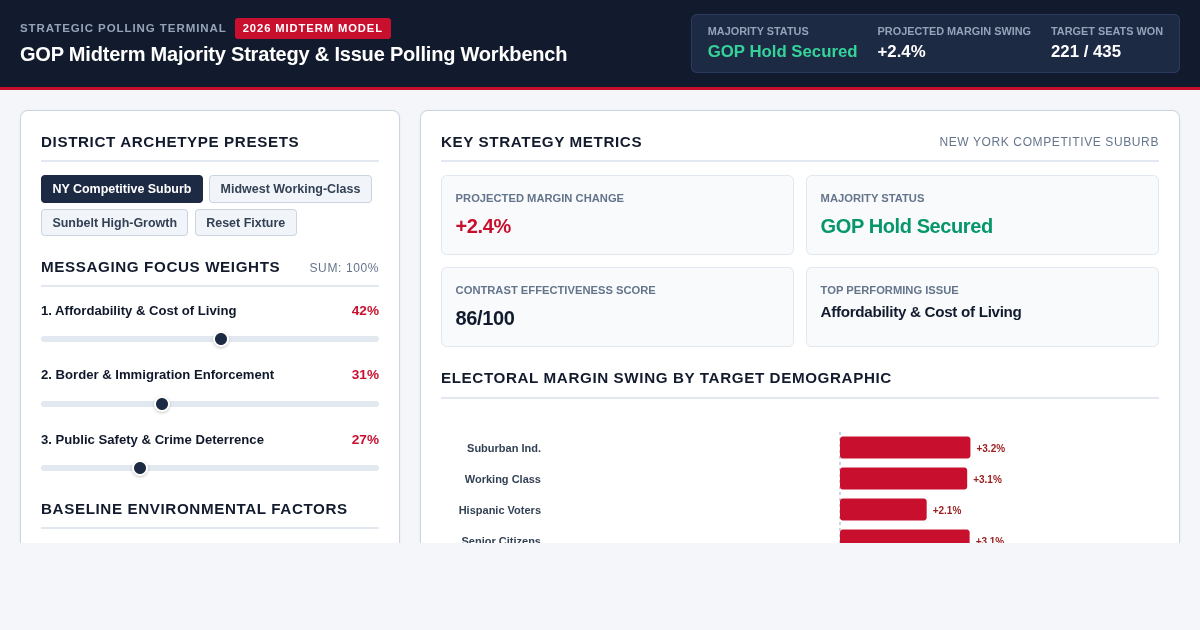Click the 221 / 435 target seats value

pos(1086,52)
